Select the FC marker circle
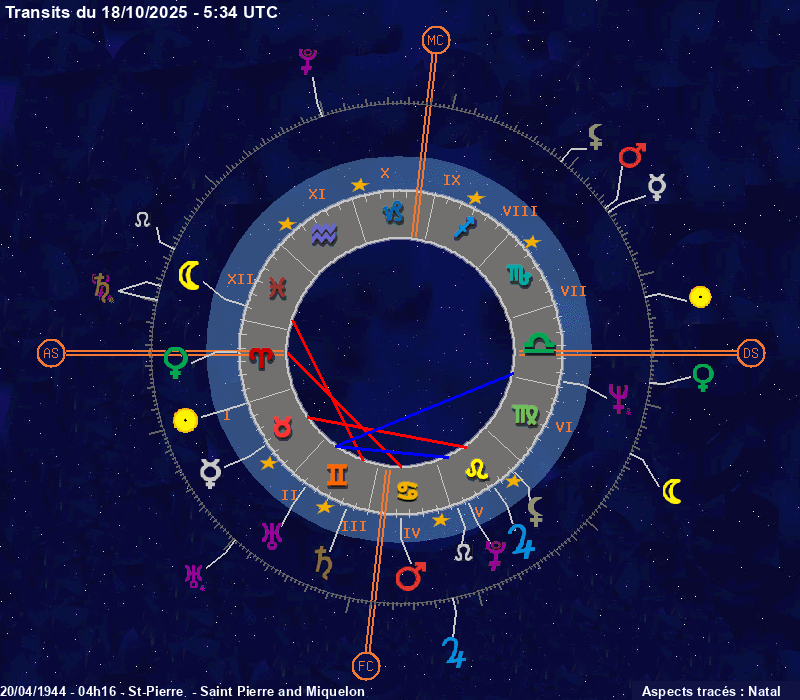The height and width of the screenshot is (700, 800). click(x=366, y=665)
